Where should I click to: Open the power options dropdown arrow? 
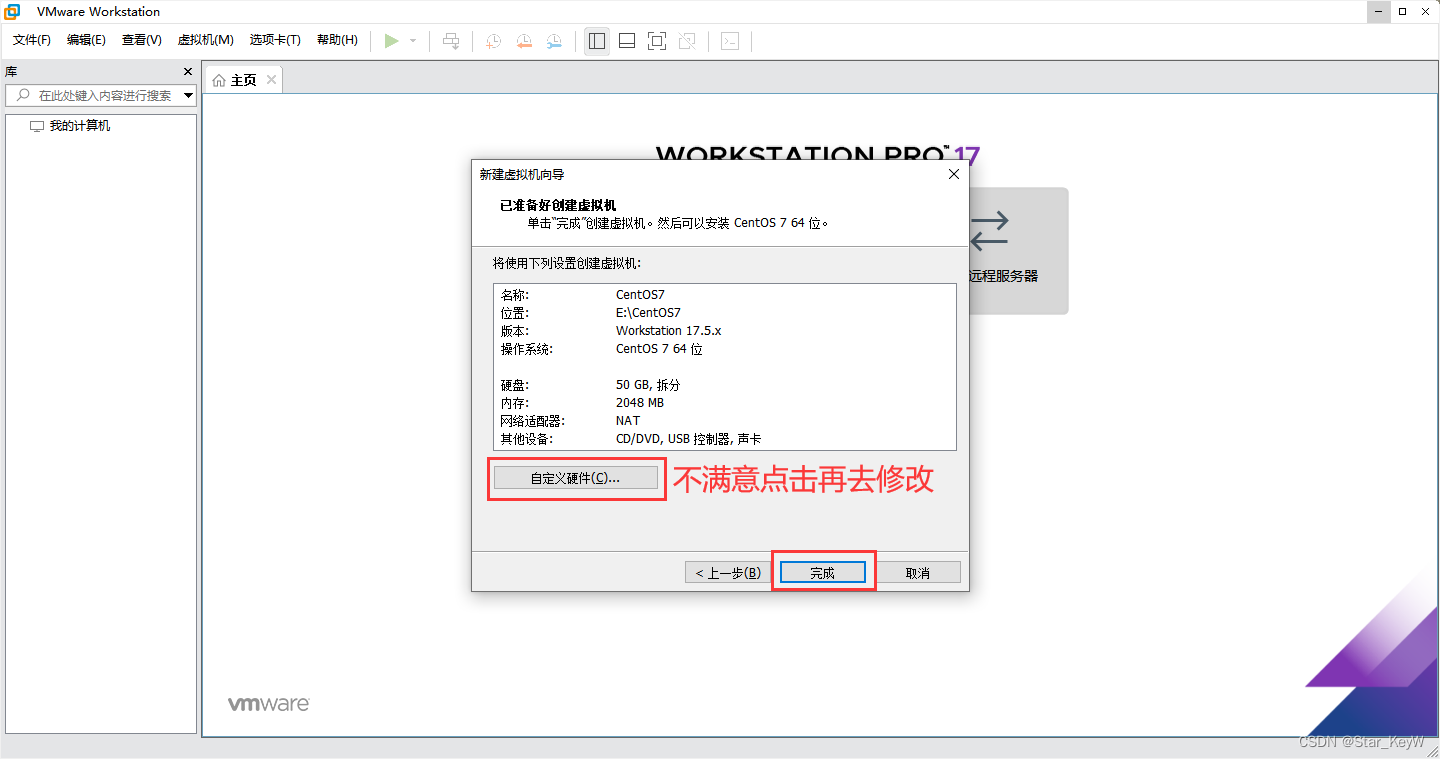[x=411, y=41]
